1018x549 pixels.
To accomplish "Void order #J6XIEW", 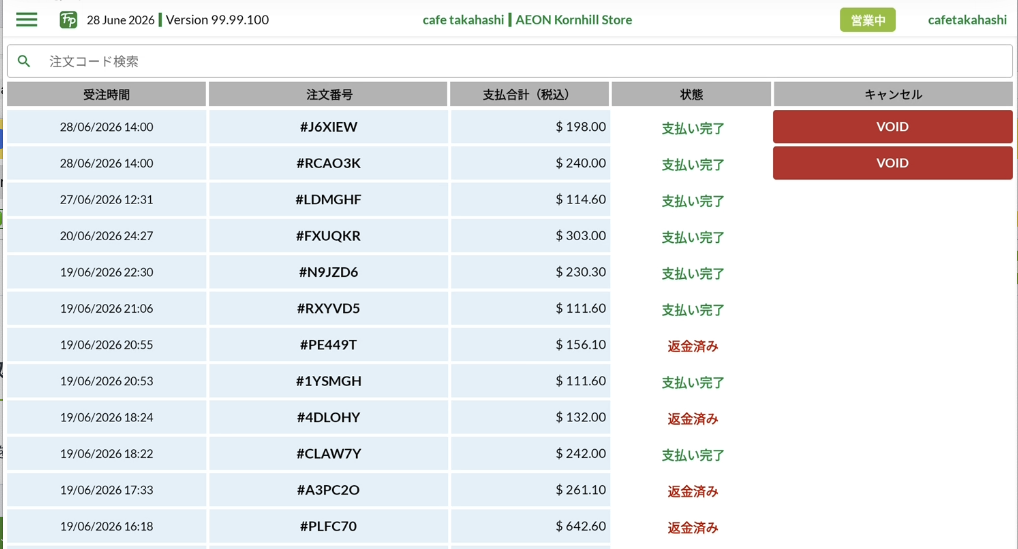I will click(x=893, y=127).
